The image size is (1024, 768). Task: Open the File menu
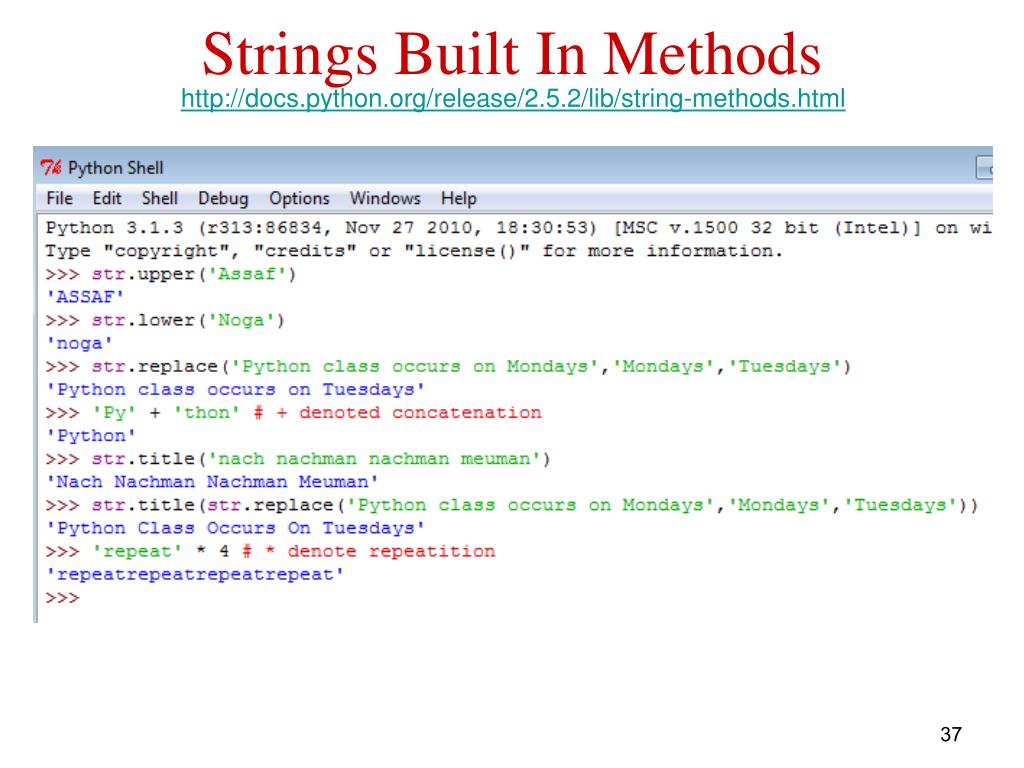[59, 199]
